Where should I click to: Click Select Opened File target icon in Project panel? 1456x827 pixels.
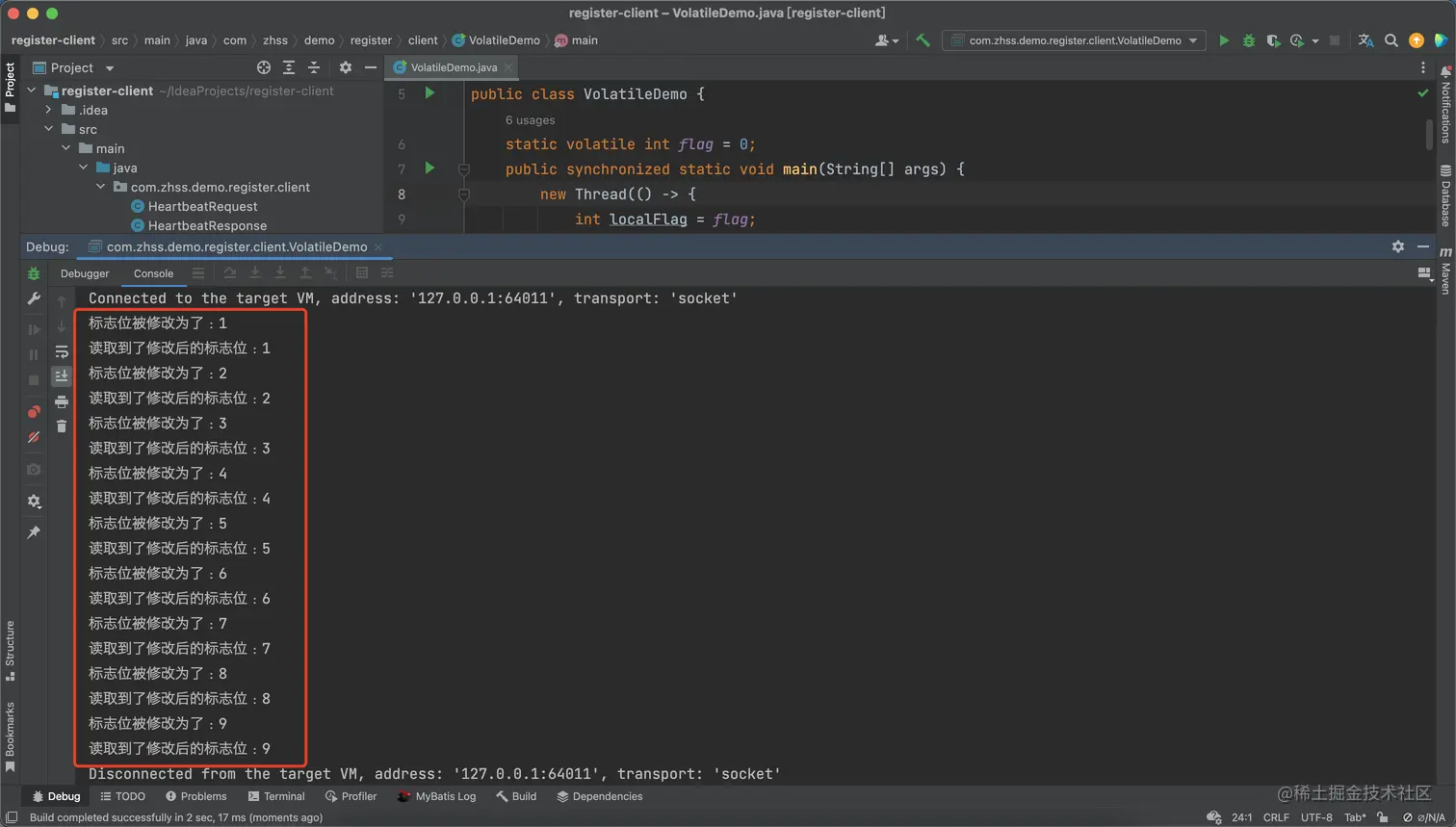[x=264, y=67]
